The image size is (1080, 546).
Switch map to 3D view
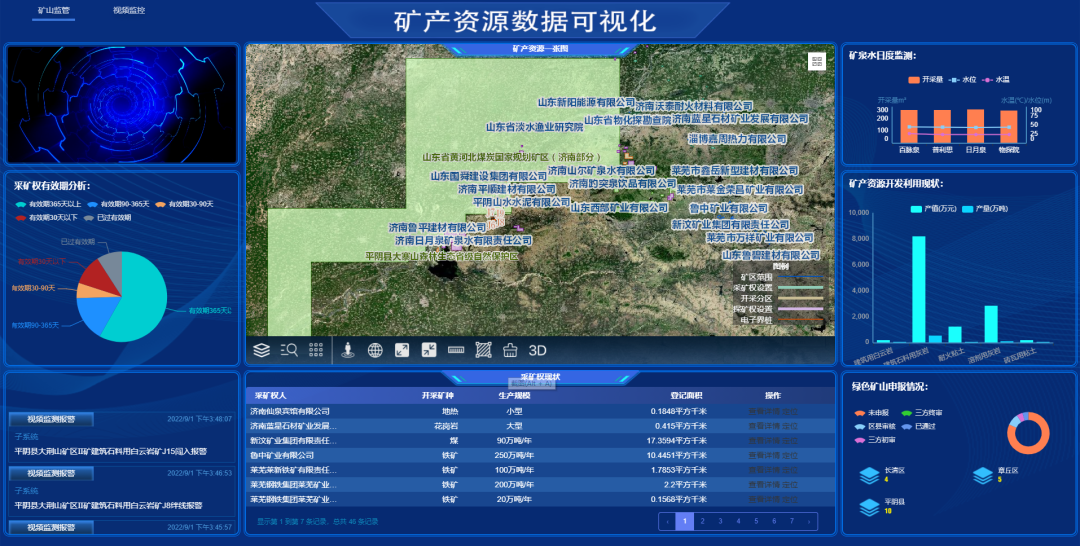tap(537, 350)
